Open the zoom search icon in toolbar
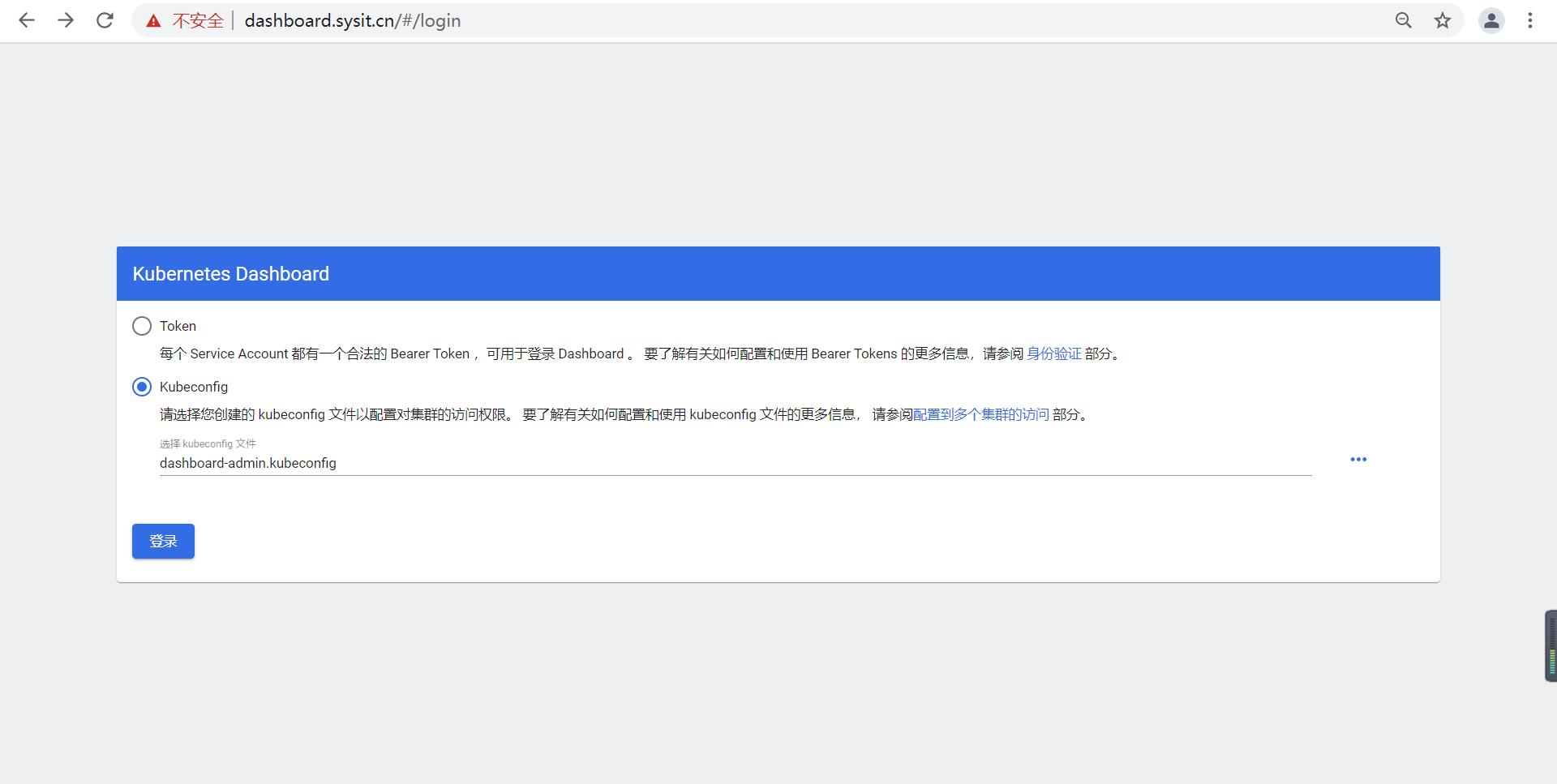Screen dimensions: 1557x784 click(x=1404, y=20)
